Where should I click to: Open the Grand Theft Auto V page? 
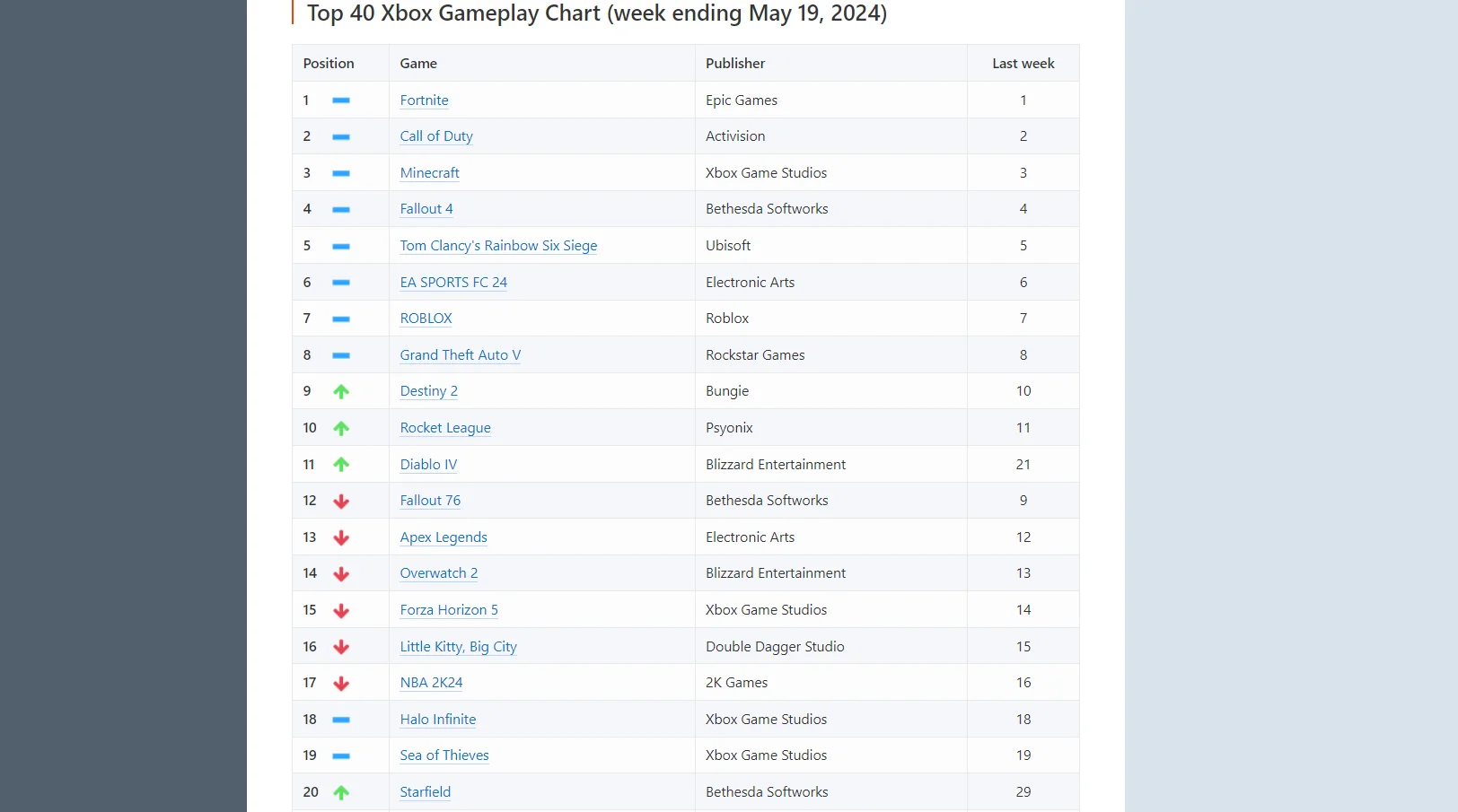460,355
